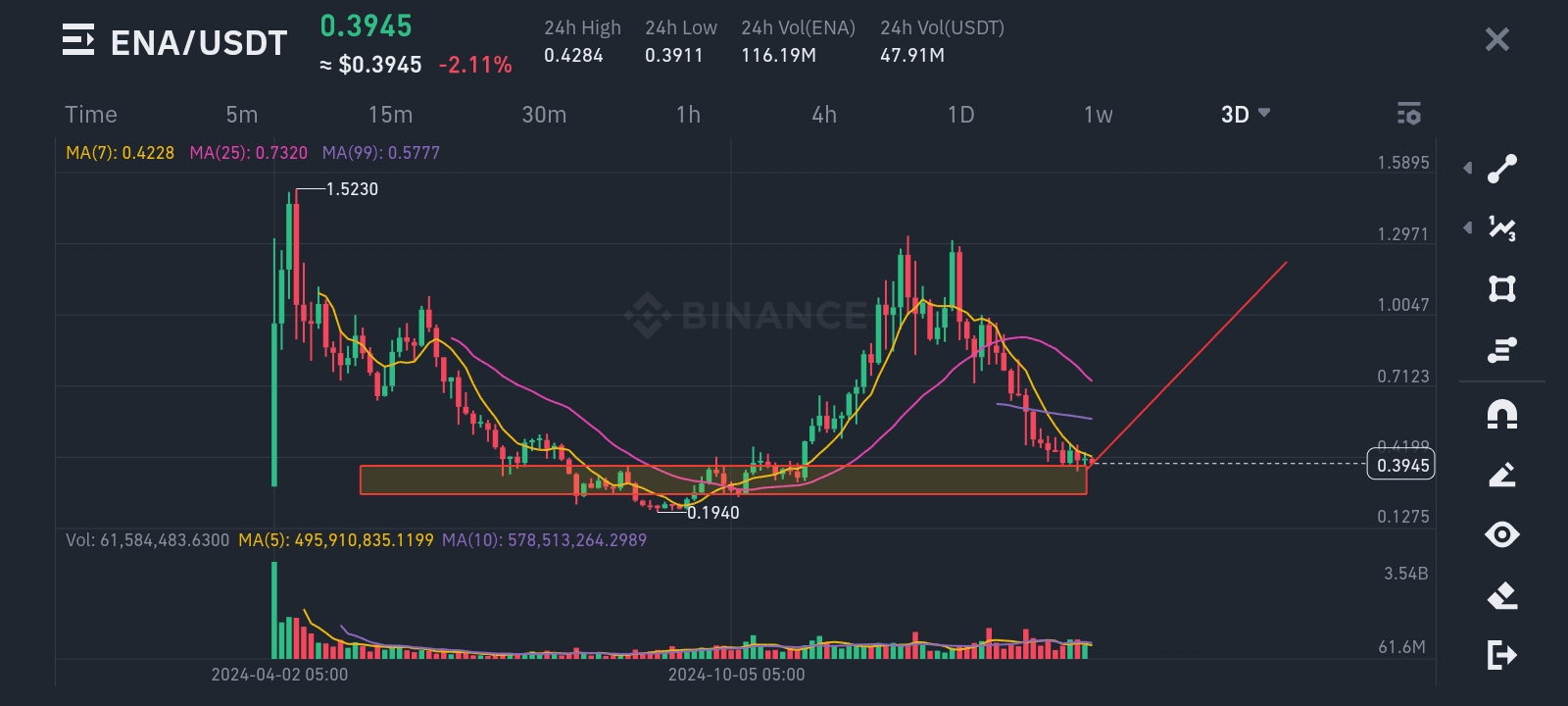1568x706 pixels.
Task: Click the 3.54B volume axis label
Action: click(x=1406, y=574)
